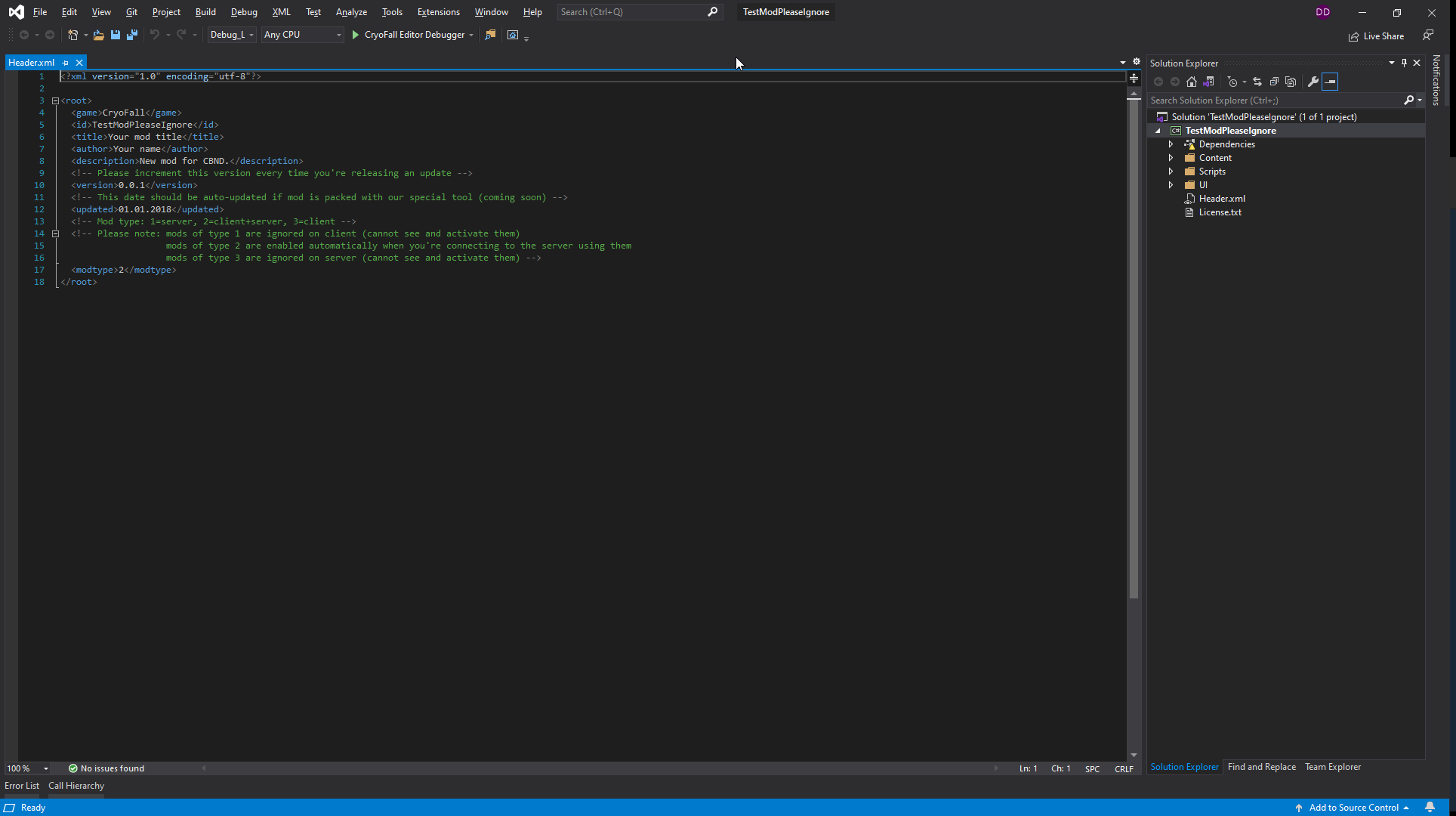Open the Any CPU platform dropdown
The width and height of the screenshot is (1456, 816).
[x=302, y=35]
